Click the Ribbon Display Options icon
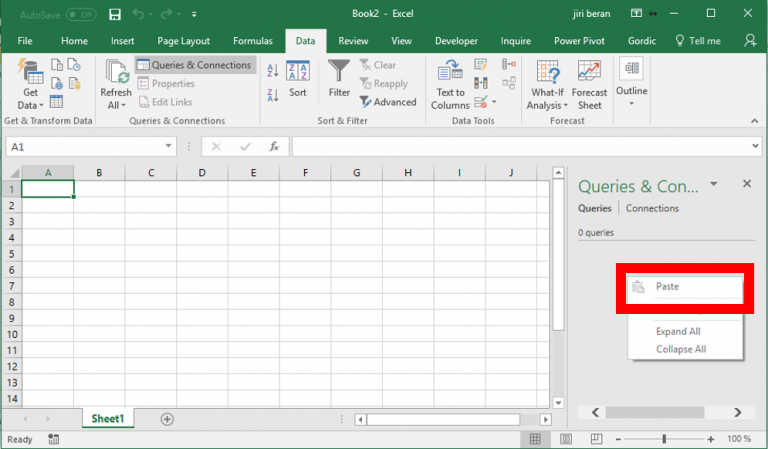Image resolution: width=768 pixels, height=449 pixels. (636, 14)
